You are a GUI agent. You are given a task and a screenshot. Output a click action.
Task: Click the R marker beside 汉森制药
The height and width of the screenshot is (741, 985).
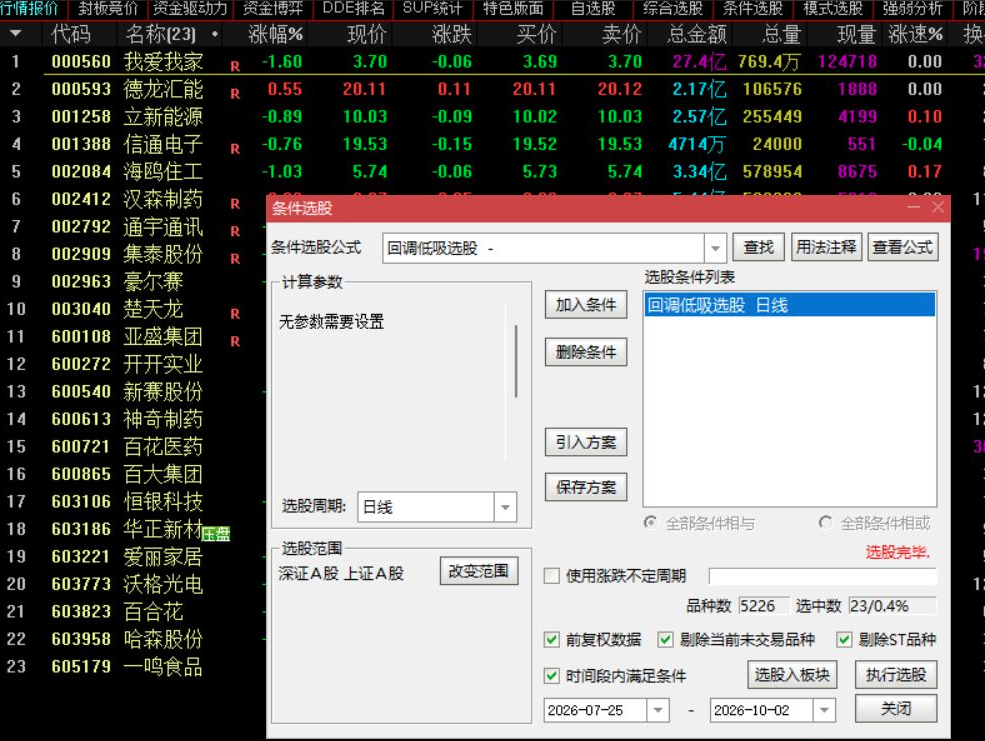click(235, 203)
